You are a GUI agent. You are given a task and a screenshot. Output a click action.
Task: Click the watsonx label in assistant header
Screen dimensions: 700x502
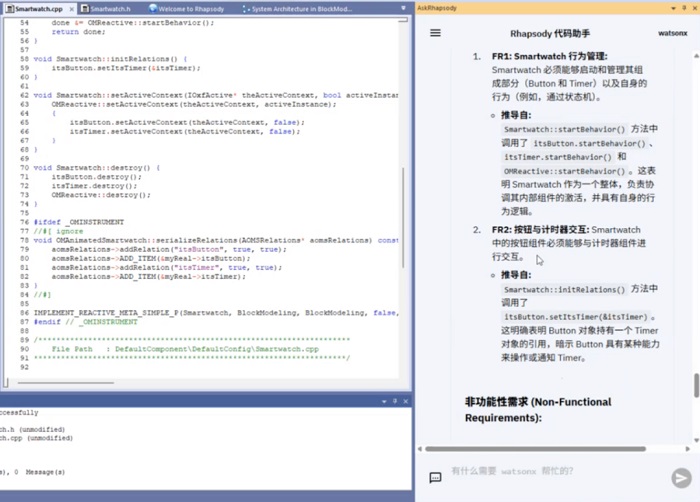[672, 33]
